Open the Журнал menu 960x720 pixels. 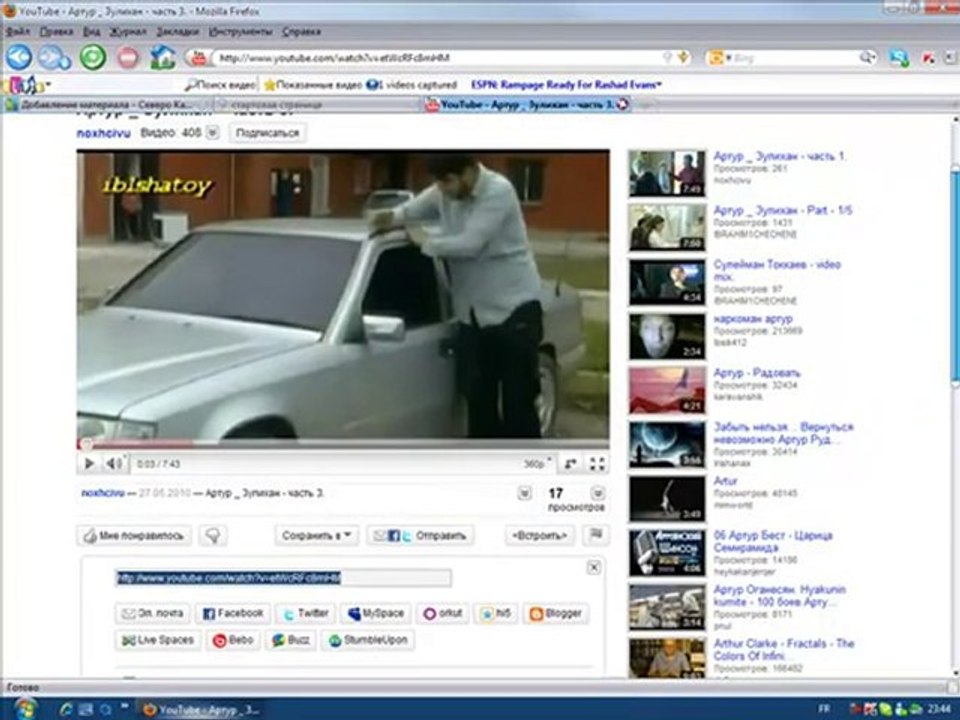click(128, 32)
